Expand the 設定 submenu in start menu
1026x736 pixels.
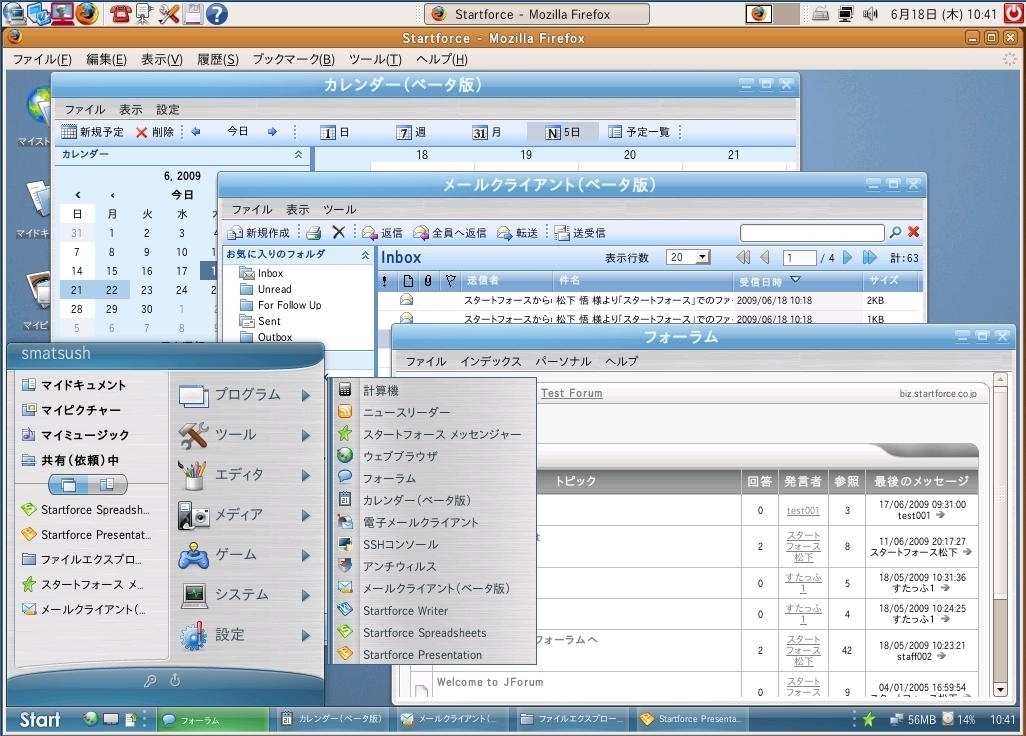(x=246, y=635)
